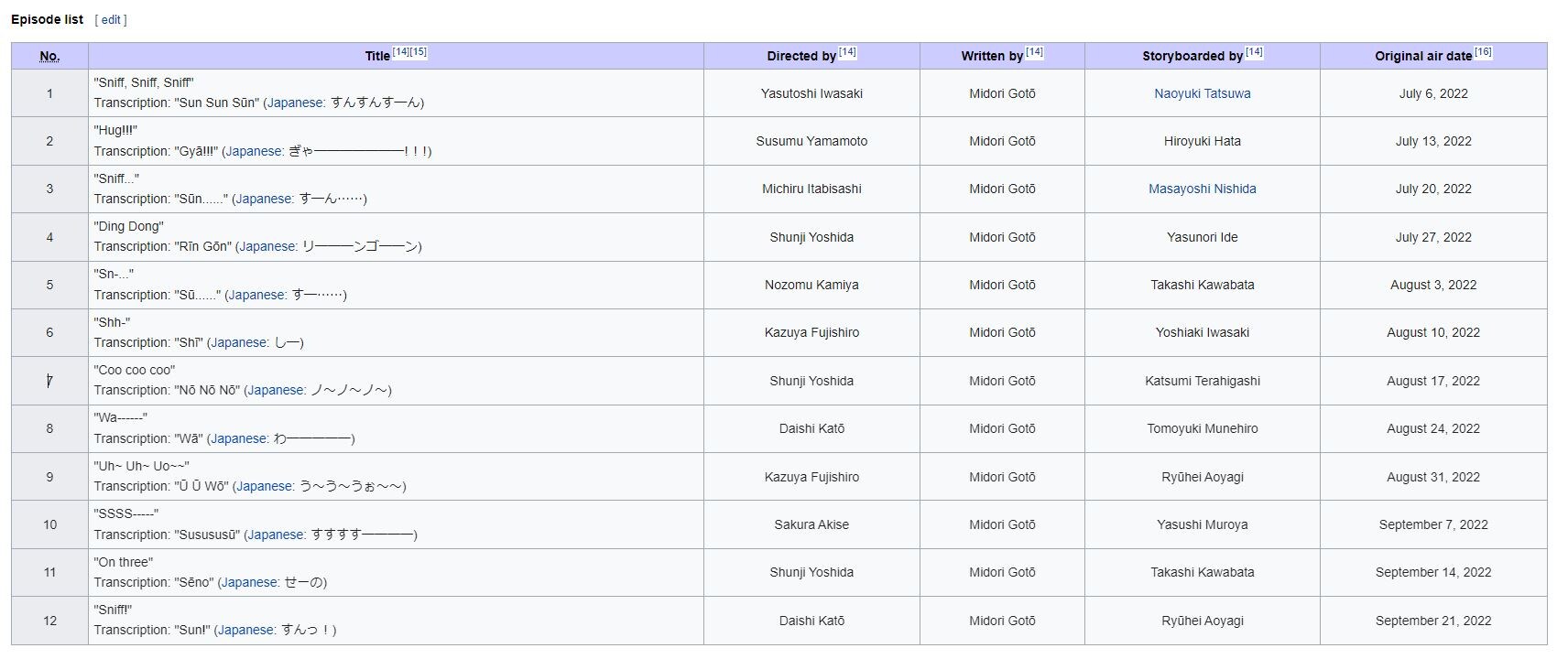
Task: Click the Japanese link in episode 2
Action: point(254,151)
